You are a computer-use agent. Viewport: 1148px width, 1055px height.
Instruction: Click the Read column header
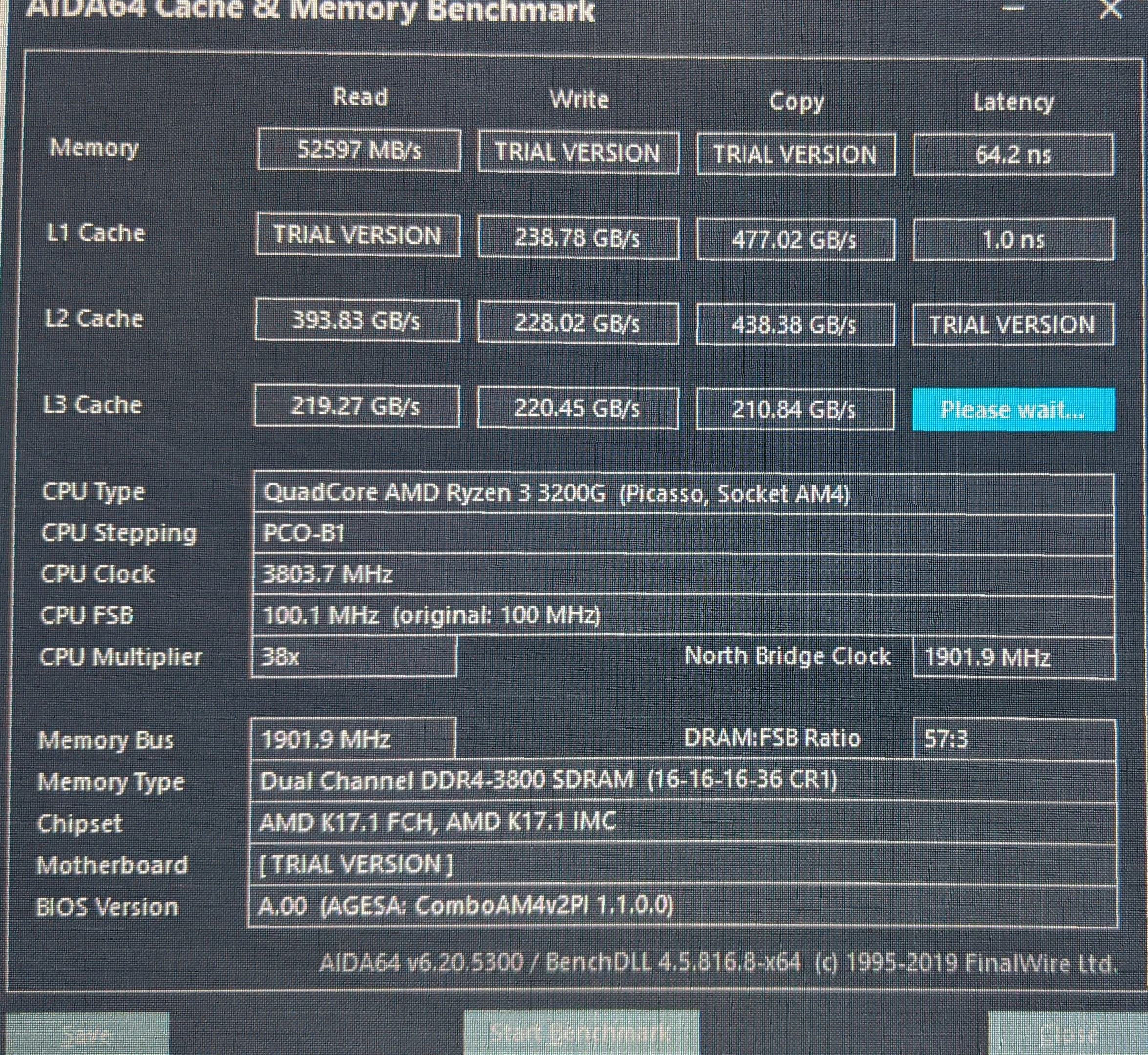(x=360, y=97)
